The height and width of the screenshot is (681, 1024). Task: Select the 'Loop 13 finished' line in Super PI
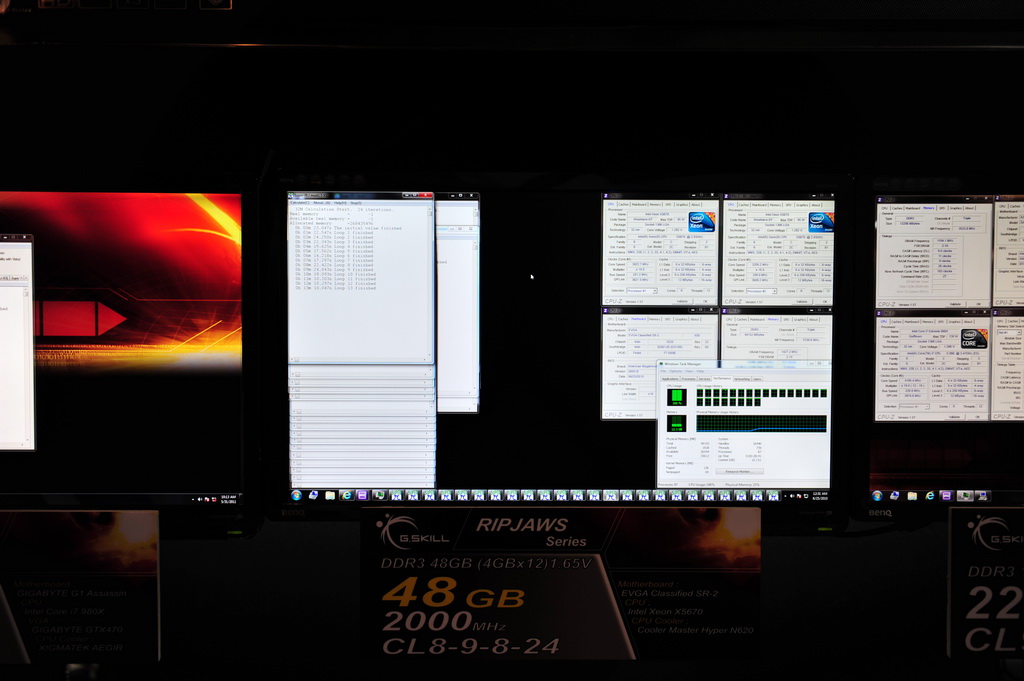coord(336,288)
